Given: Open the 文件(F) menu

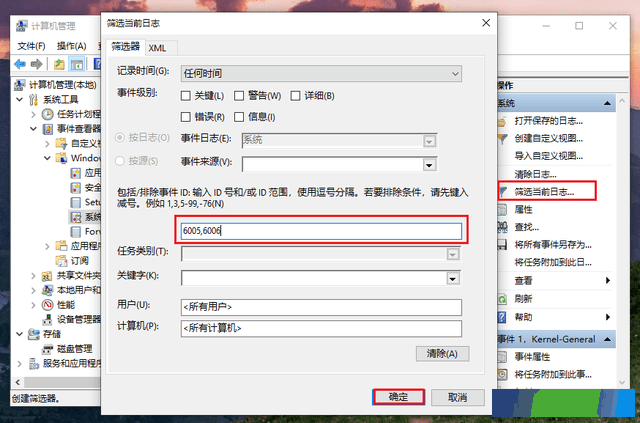Looking at the screenshot, I should pos(31,46).
